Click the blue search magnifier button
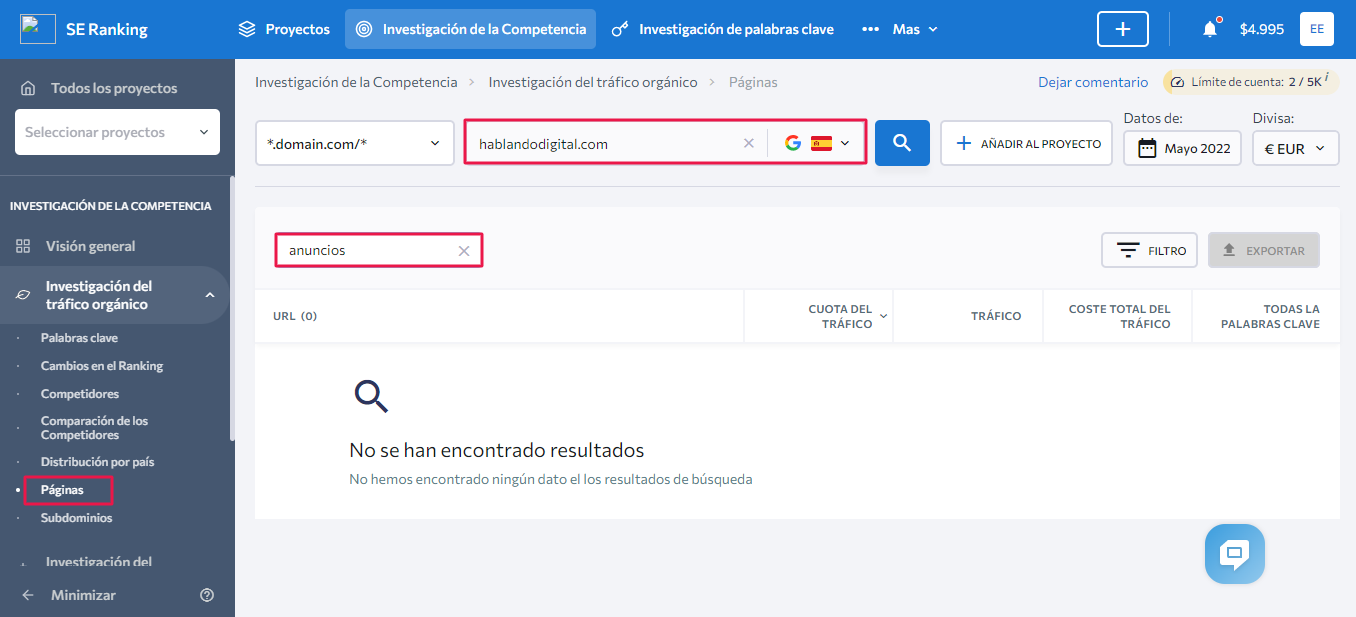The height and width of the screenshot is (617, 1356). pyautogui.click(x=902, y=143)
